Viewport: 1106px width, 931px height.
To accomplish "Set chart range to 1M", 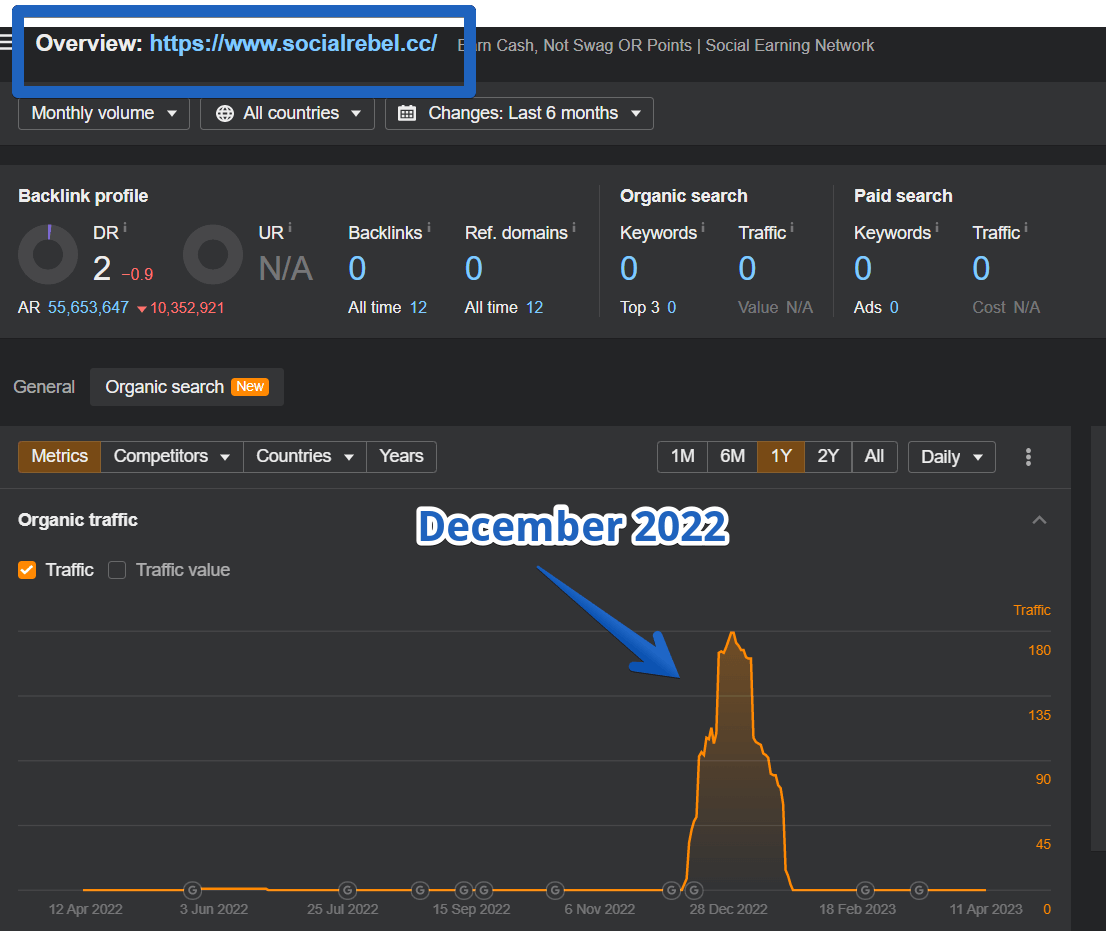I will tap(683, 457).
